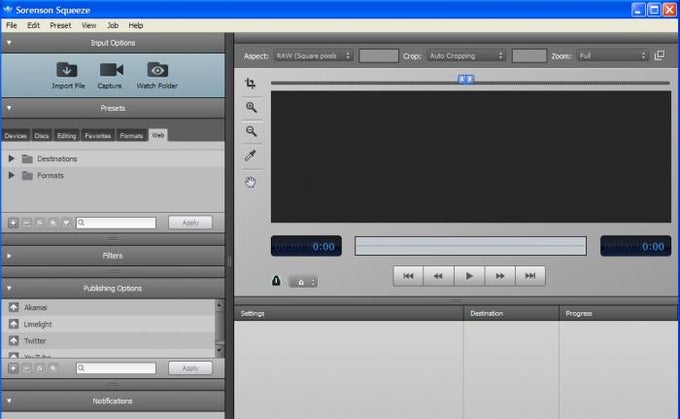The height and width of the screenshot is (419, 680).
Task: Open the Capture camera icon
Action: tap(111, 70)
